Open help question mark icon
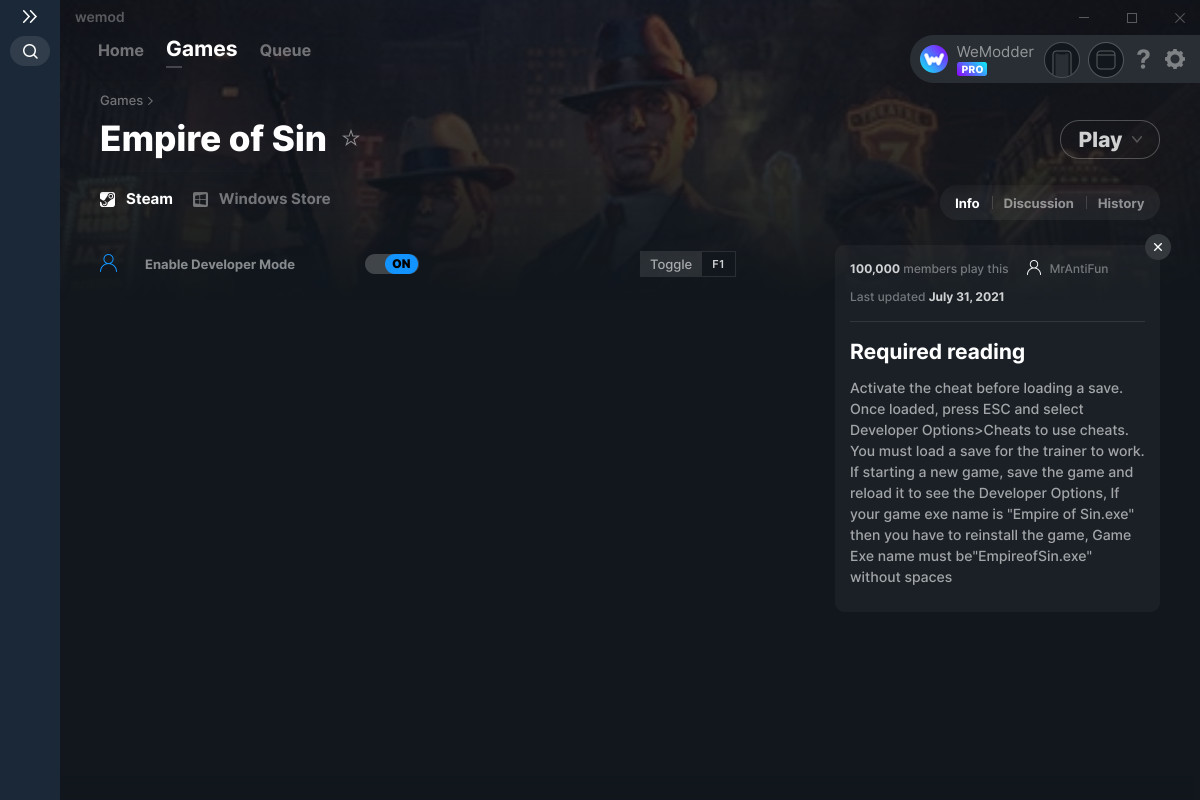Screen dimensions: 1200x800 click(1143, 60)
